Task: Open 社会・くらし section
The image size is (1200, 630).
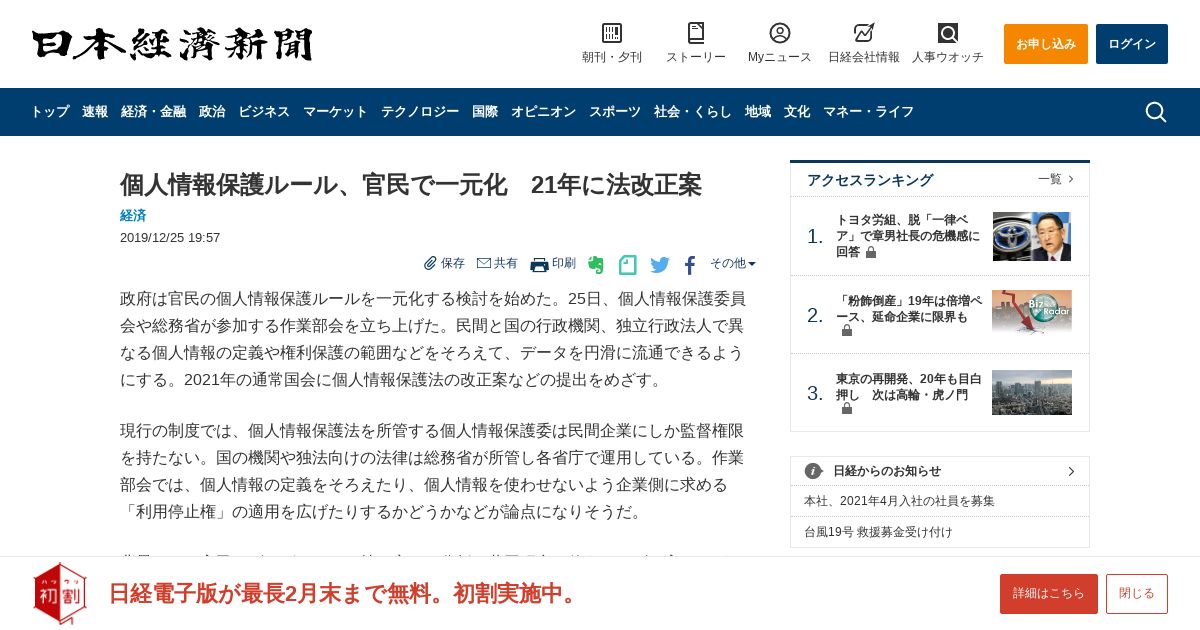Action: pos(693,112)
